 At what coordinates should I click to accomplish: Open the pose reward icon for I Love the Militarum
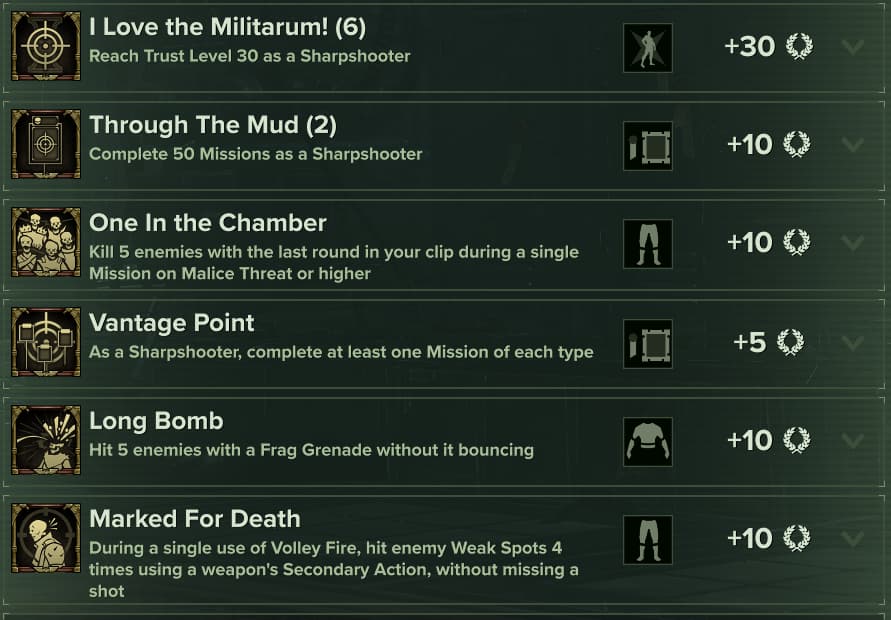pos(648,48)
